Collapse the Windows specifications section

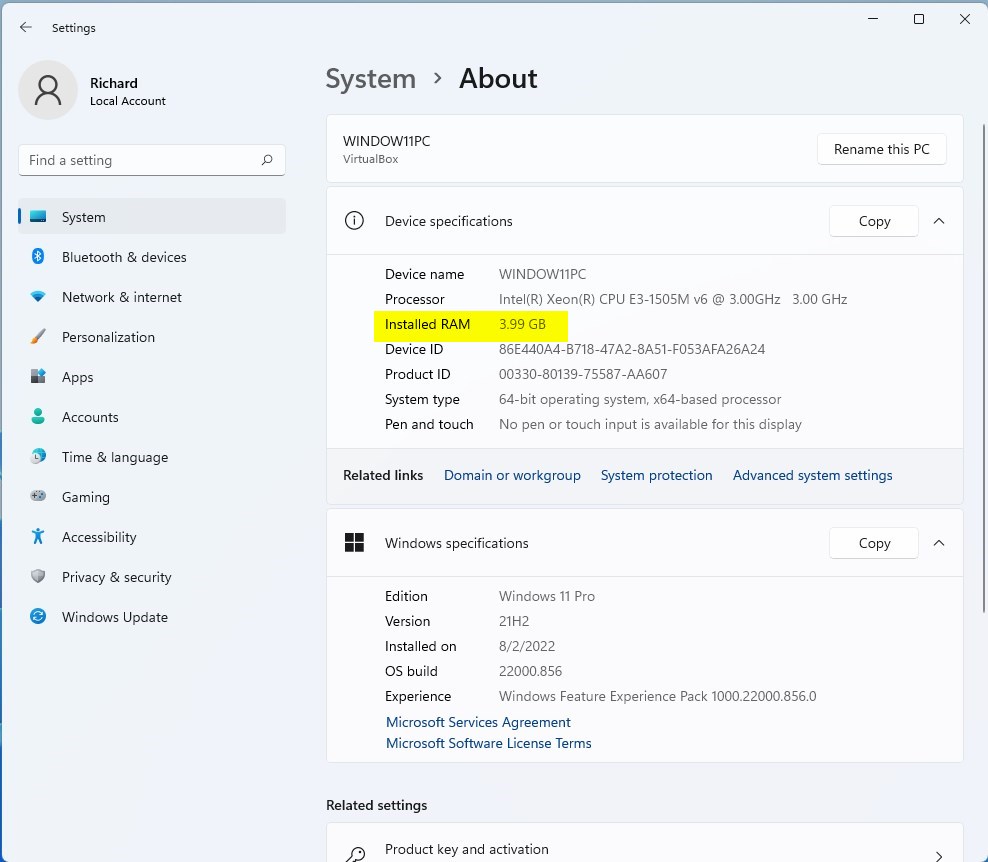tap(939, 543)
